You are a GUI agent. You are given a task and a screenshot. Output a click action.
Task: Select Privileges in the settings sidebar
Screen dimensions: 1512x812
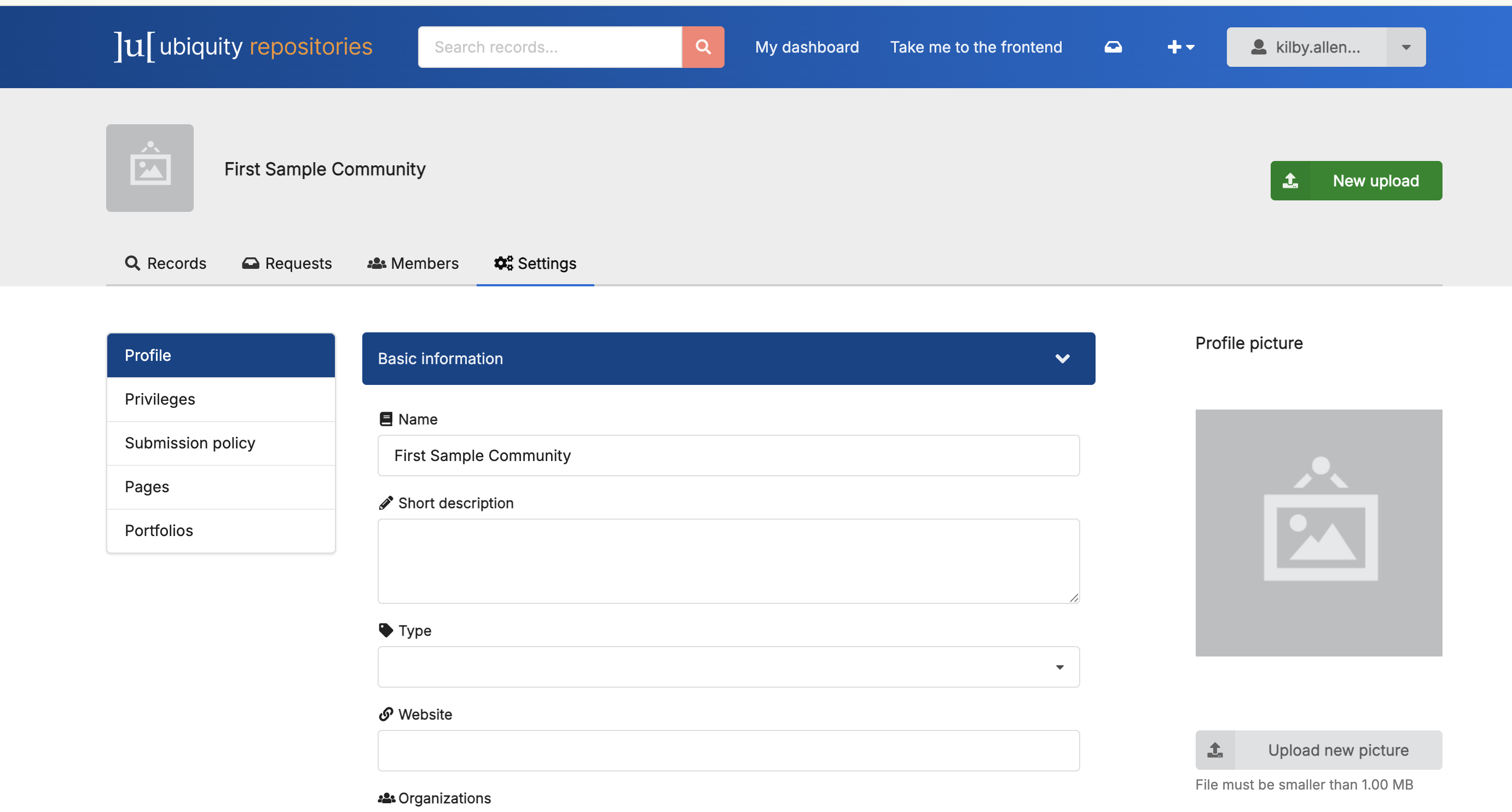pos(160,399)
